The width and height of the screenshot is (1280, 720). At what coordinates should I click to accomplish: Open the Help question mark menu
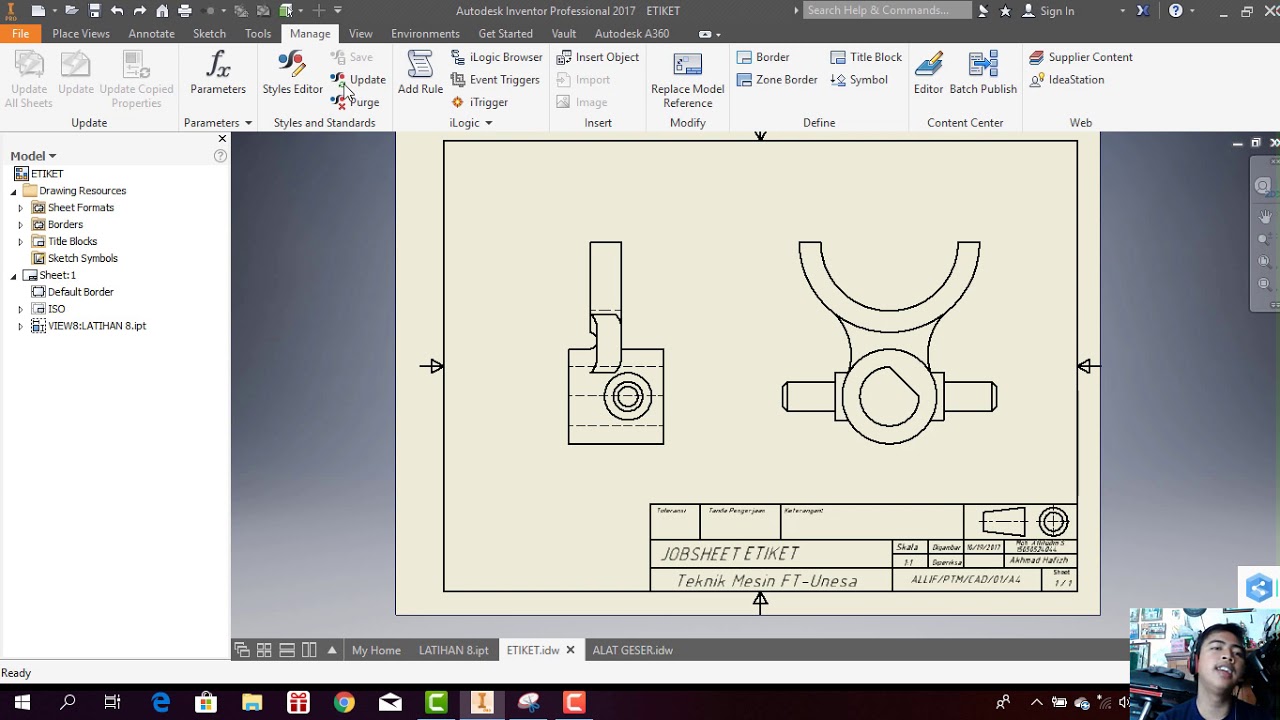(1176, 11)
